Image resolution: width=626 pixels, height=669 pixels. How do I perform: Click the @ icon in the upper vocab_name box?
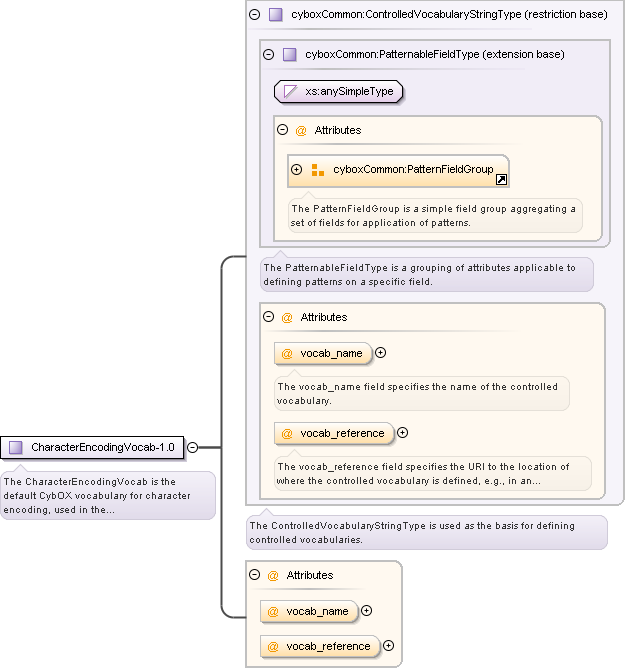286,353
